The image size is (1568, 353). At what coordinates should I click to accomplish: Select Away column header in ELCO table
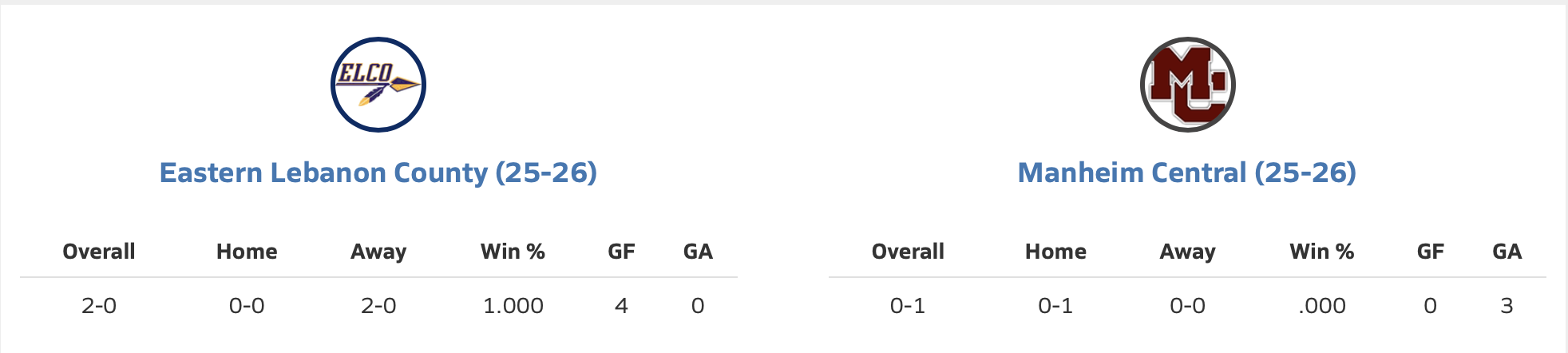[378, 252]
